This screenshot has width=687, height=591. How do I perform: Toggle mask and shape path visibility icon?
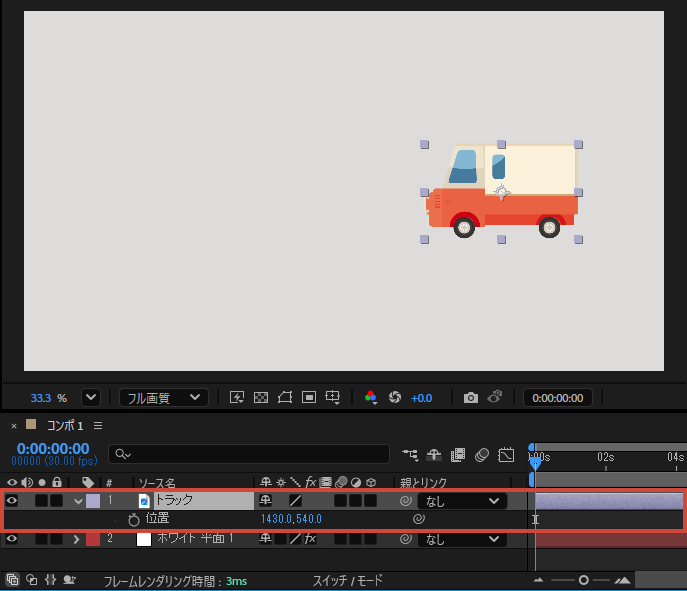tap(285, 397)
